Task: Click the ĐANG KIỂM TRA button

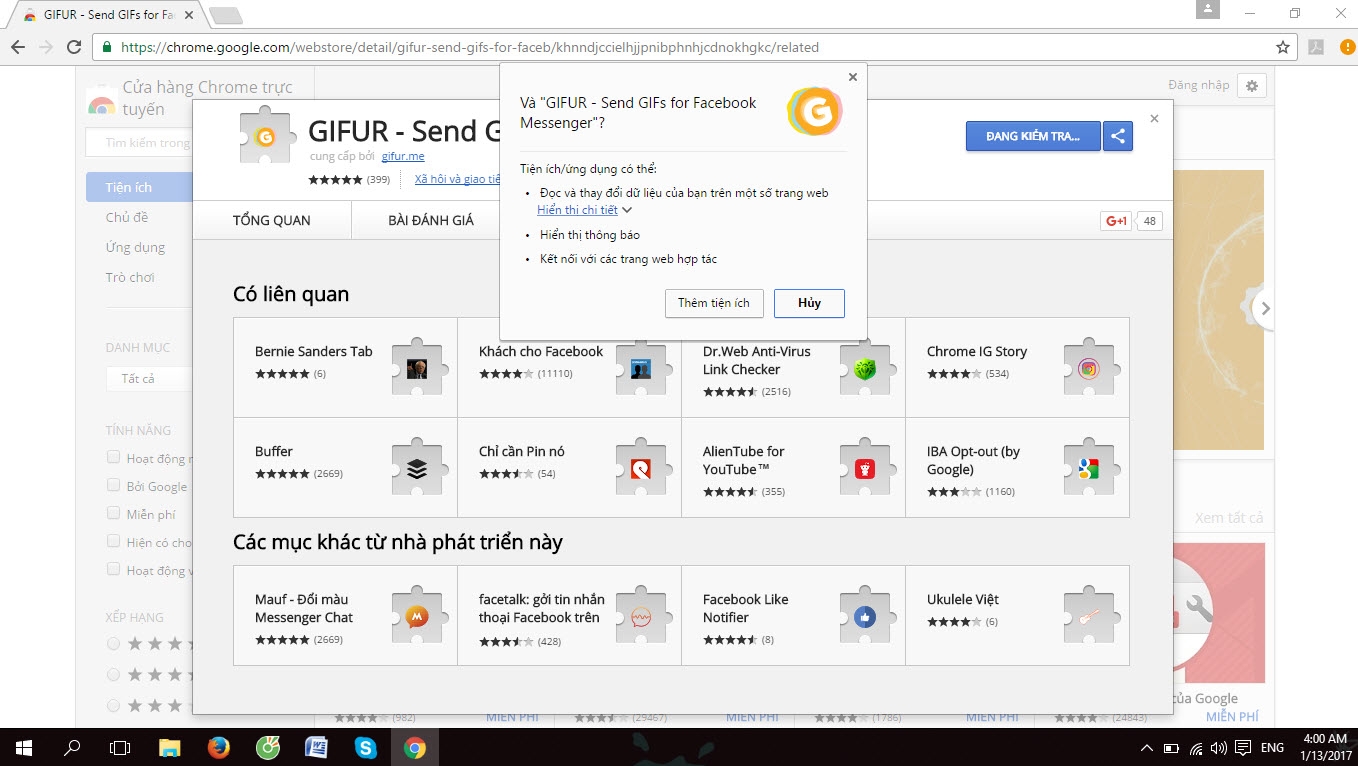Action: [x=1033, y=136]
